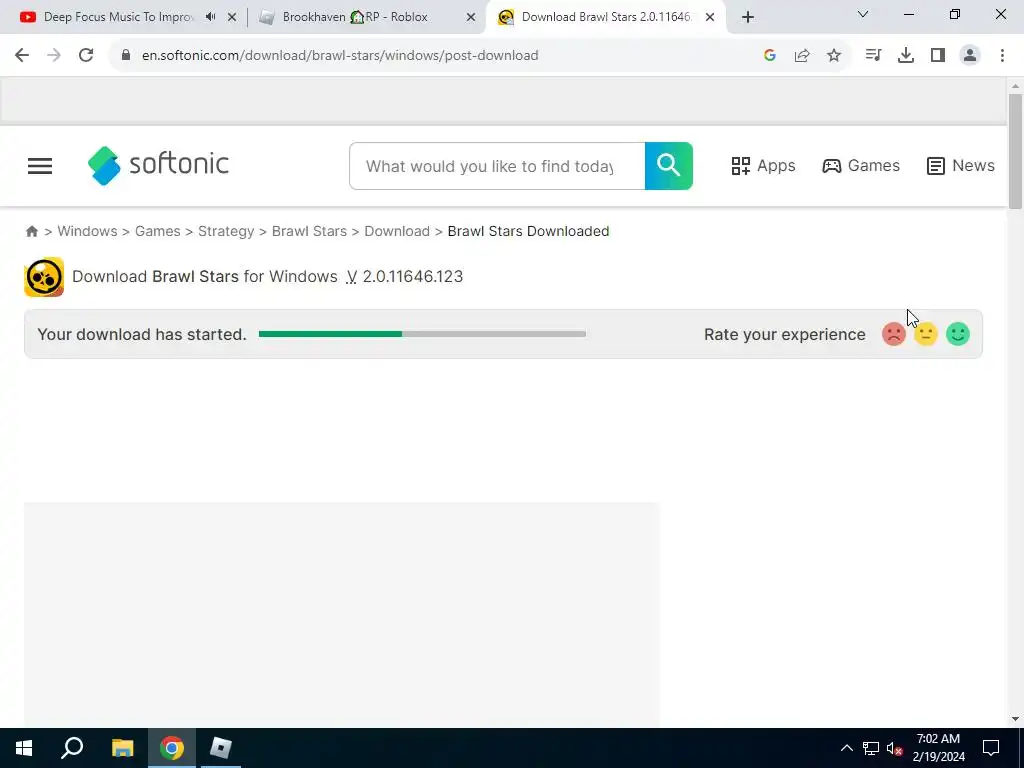Open the Chrome profile avatar
Image resolution: width=1024 pixels, height=768 pixels.
point(970,56)
